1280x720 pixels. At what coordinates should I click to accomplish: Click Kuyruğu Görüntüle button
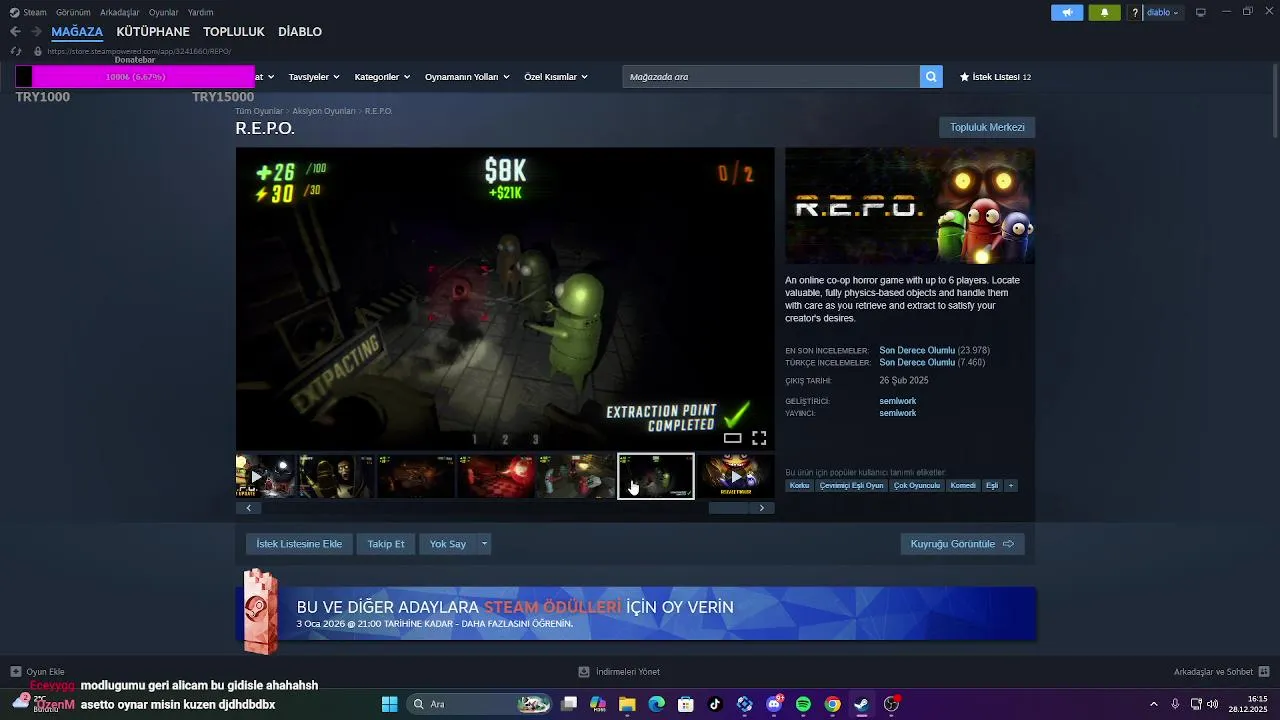[x=962, y=544]
